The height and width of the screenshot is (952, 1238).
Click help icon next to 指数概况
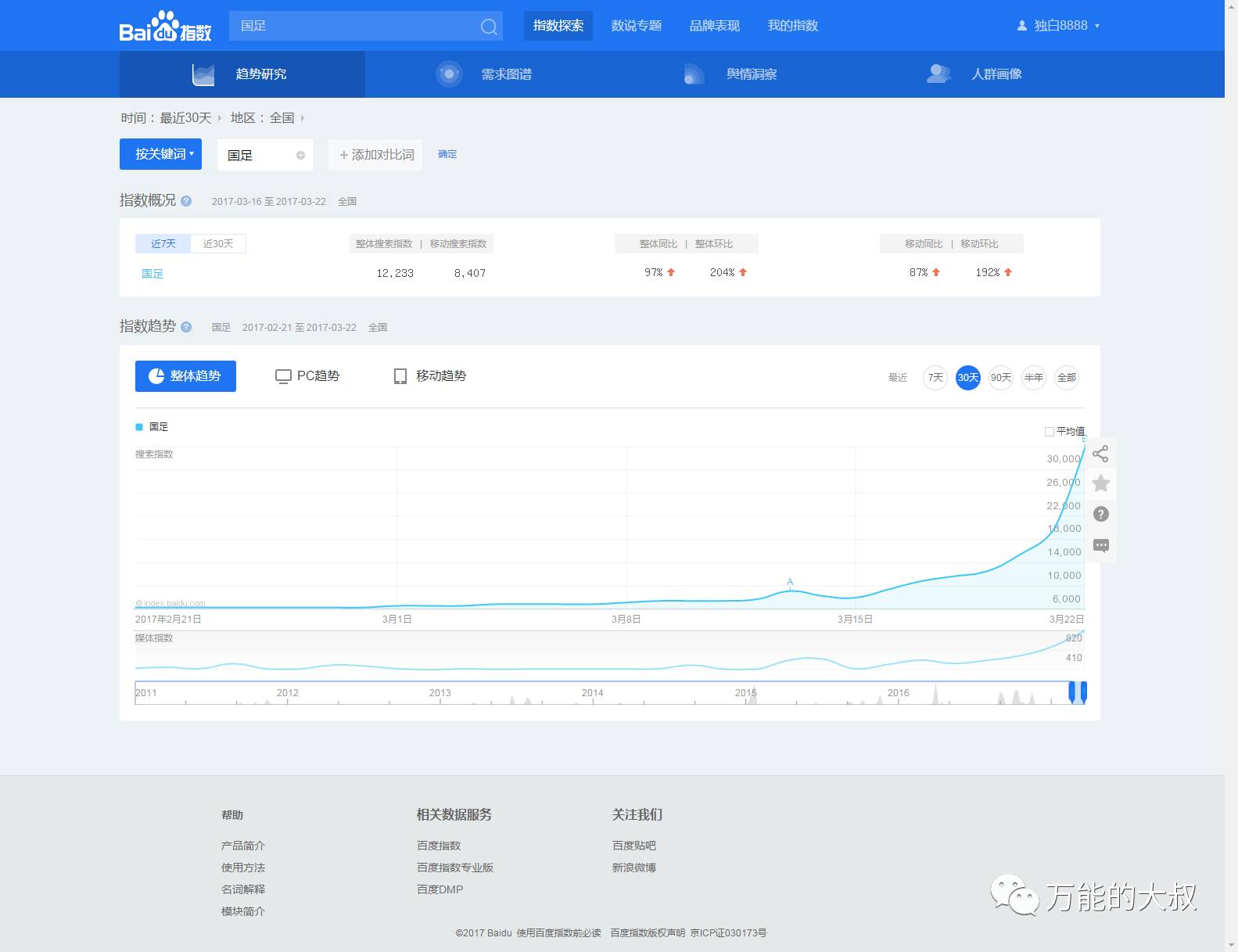click(x=186, y=201)
